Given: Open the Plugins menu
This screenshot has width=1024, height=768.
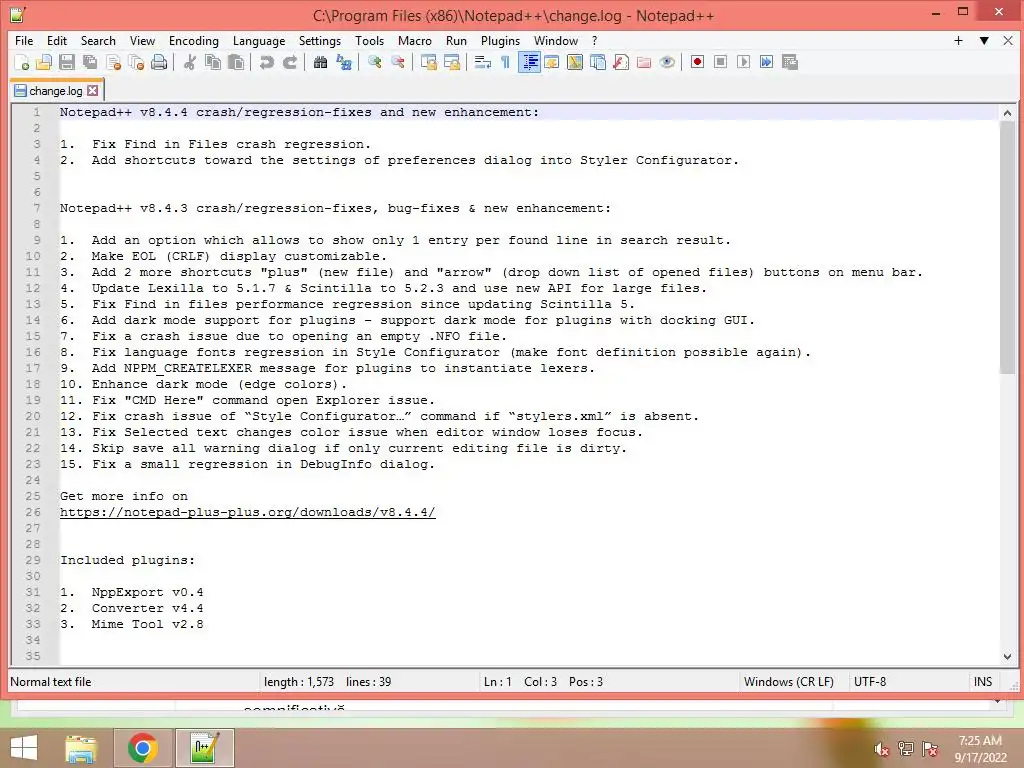Looking at the screenshot, I should [500, 40].
